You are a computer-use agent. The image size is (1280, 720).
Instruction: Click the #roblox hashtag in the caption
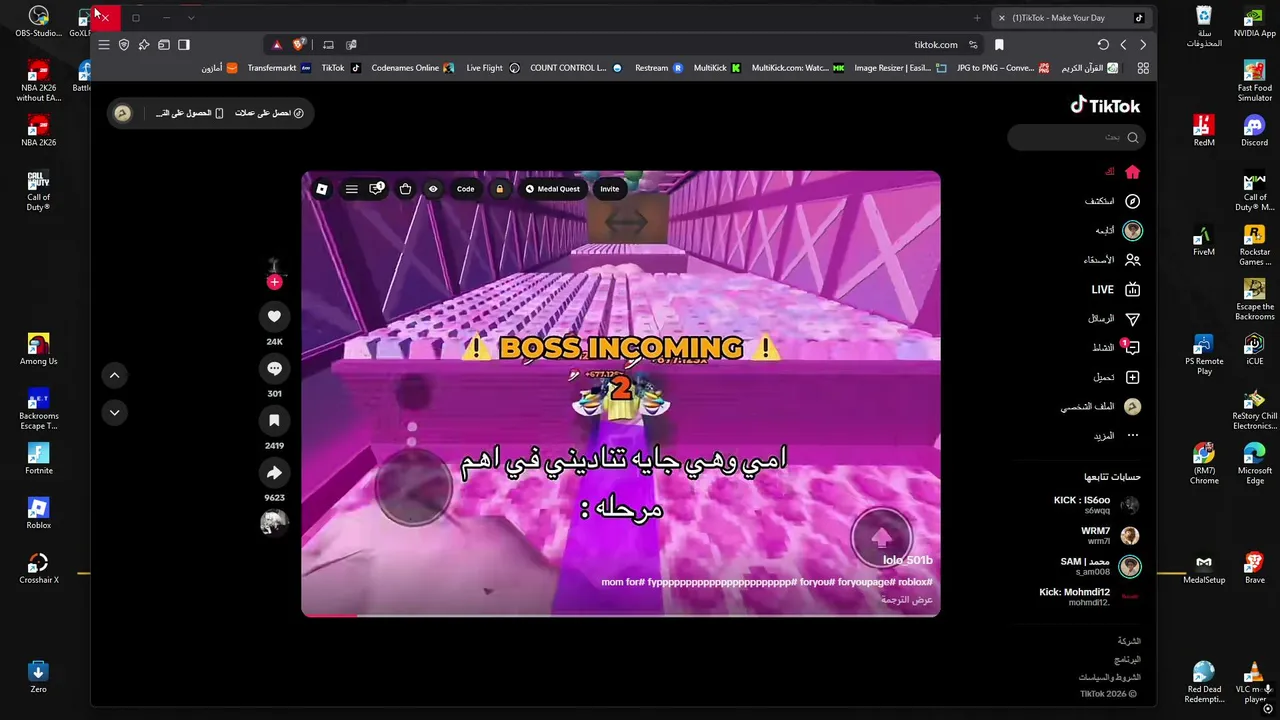click(x=915, y=582)
